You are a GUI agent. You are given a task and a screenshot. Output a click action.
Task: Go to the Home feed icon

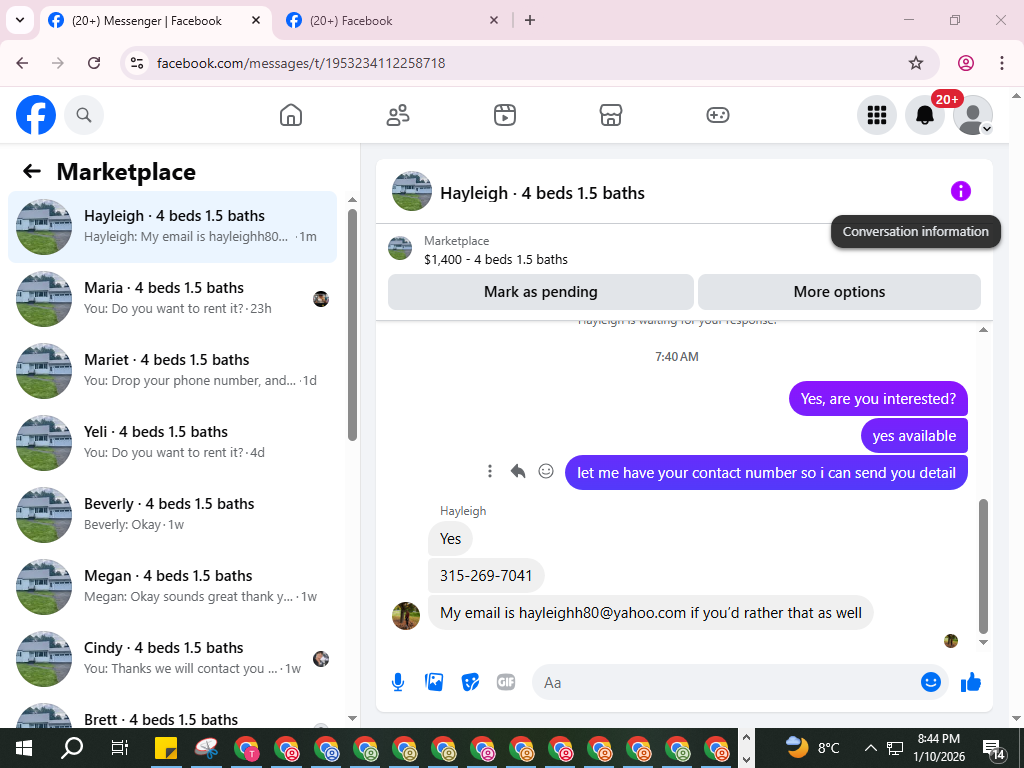[291, 115]
